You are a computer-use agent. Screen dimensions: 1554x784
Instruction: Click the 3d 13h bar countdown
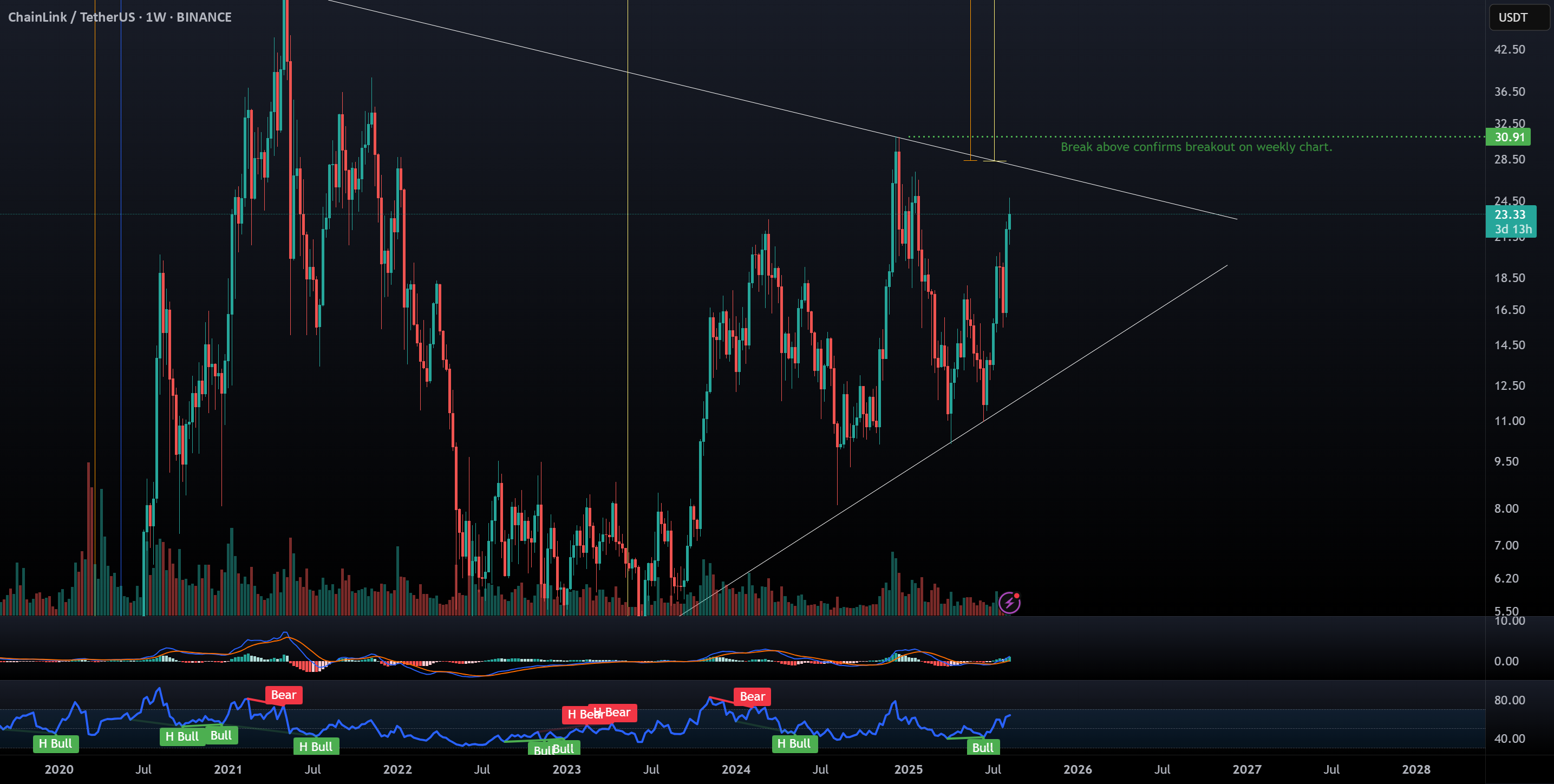pyautogui.click(x=1512, y=229)
